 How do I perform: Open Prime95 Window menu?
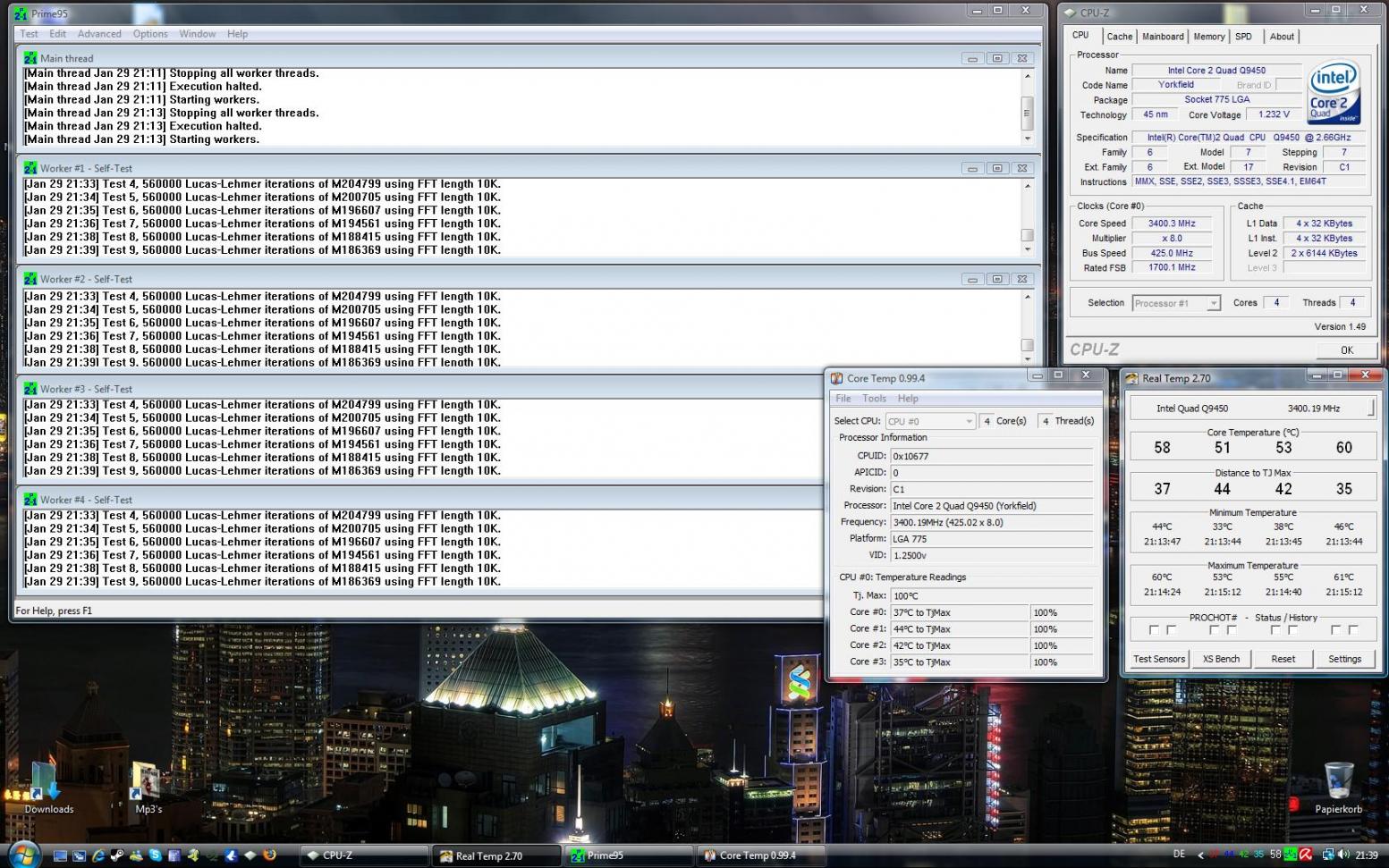point(197,34)
